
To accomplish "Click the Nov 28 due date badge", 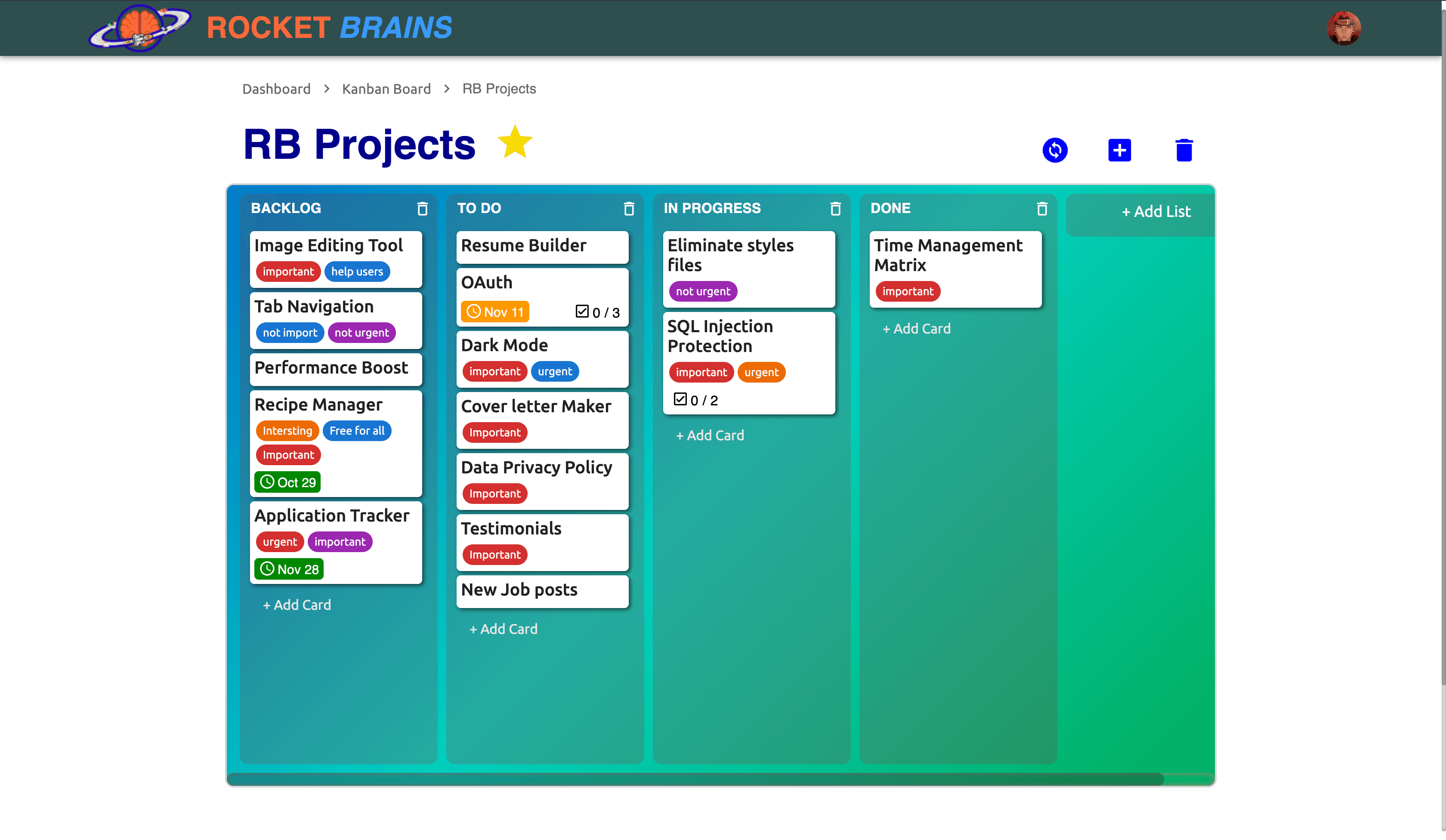I will point(289,569).
